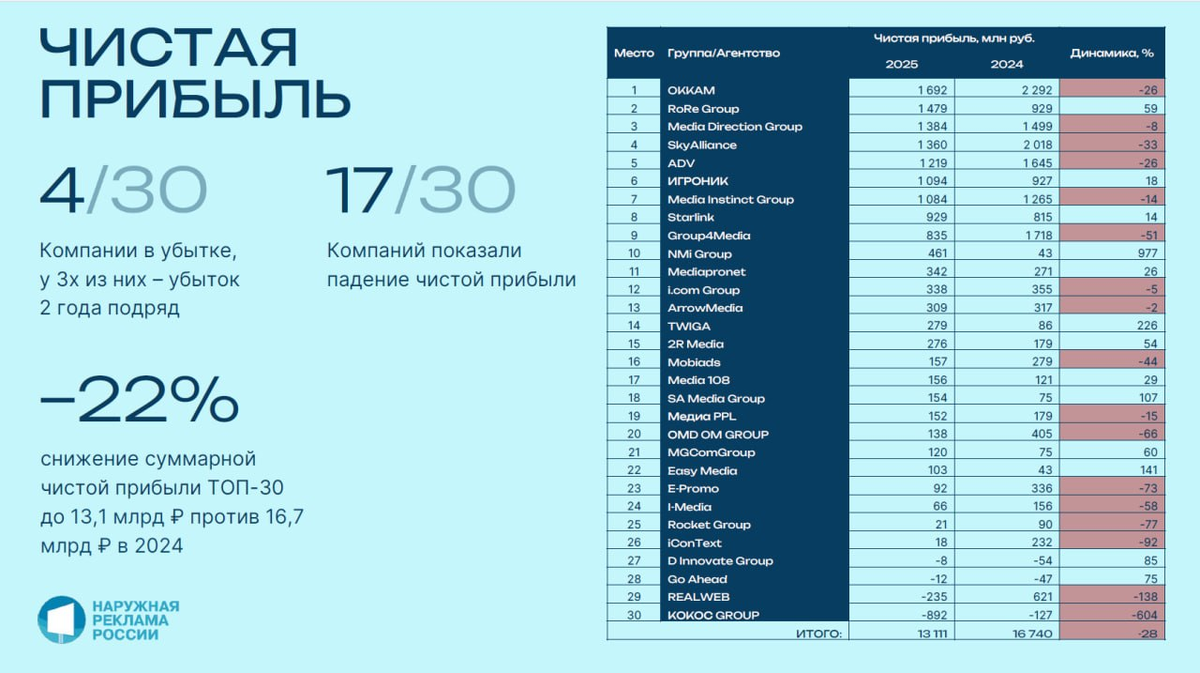Click the Место column header
The height and width of the screenshot is (673, 1200).
click(634, 53)
